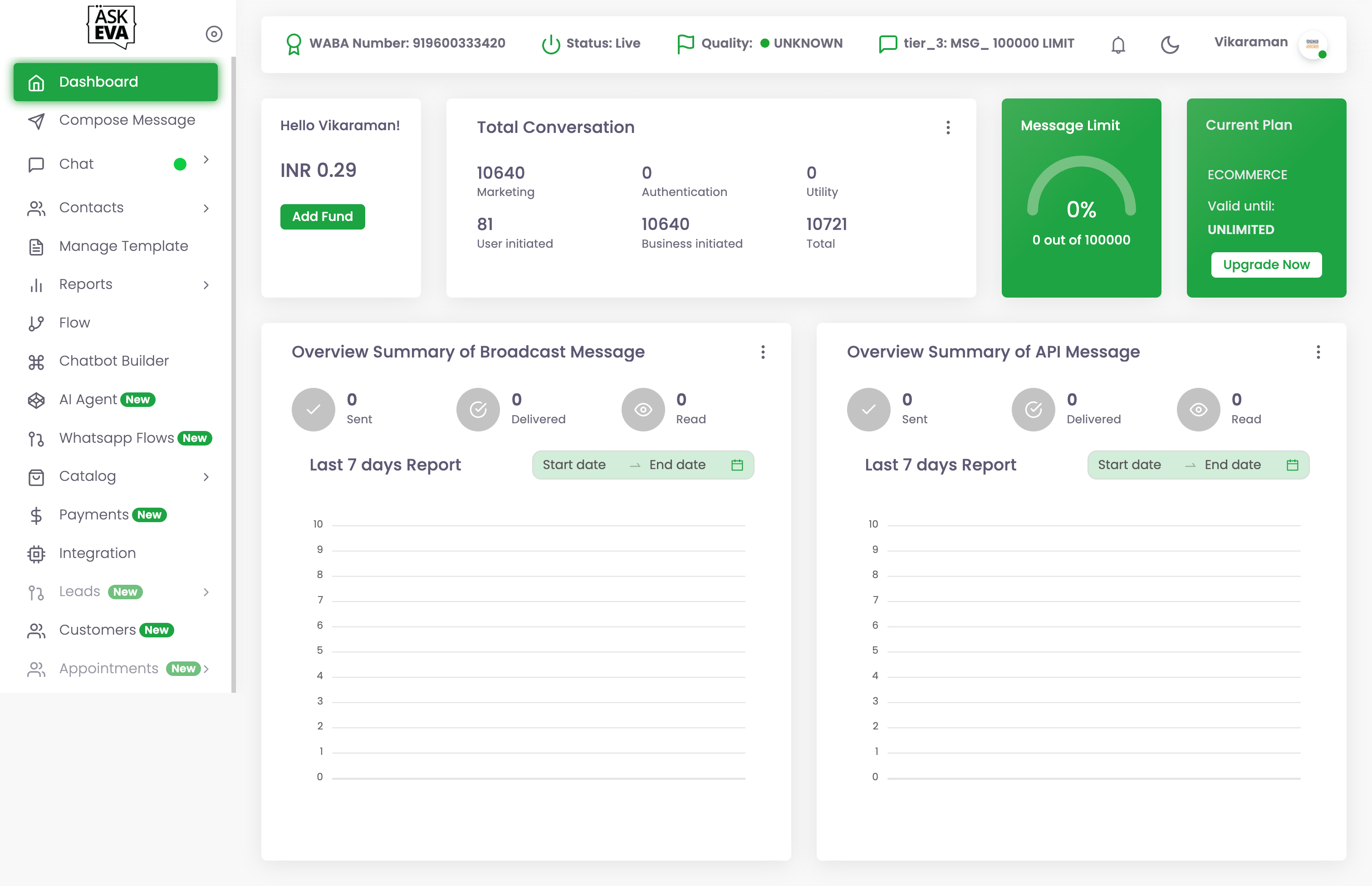The height and width of the screenshot is (886, 1372).
Task: Click the Broadcast Read eye icon
Action: tap(643, 410)
